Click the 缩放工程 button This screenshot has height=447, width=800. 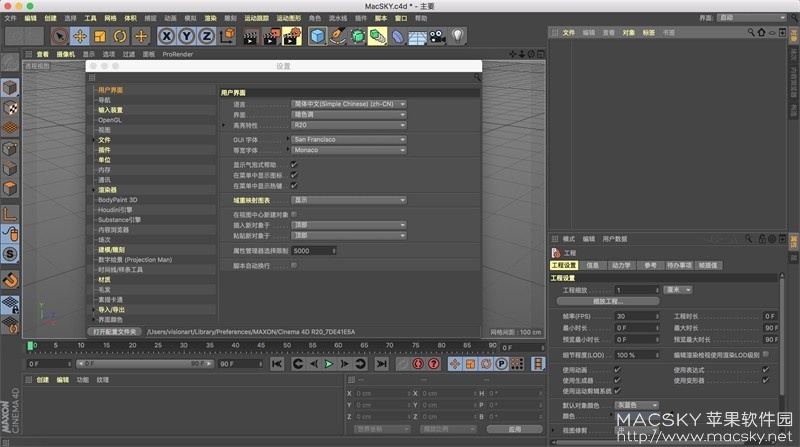pyautogui.click(x=608, y=301)
